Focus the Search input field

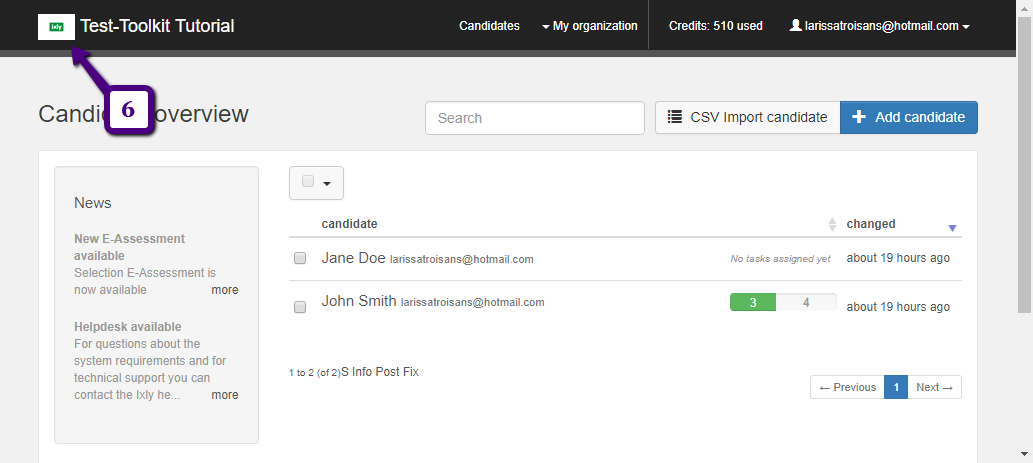535,118
